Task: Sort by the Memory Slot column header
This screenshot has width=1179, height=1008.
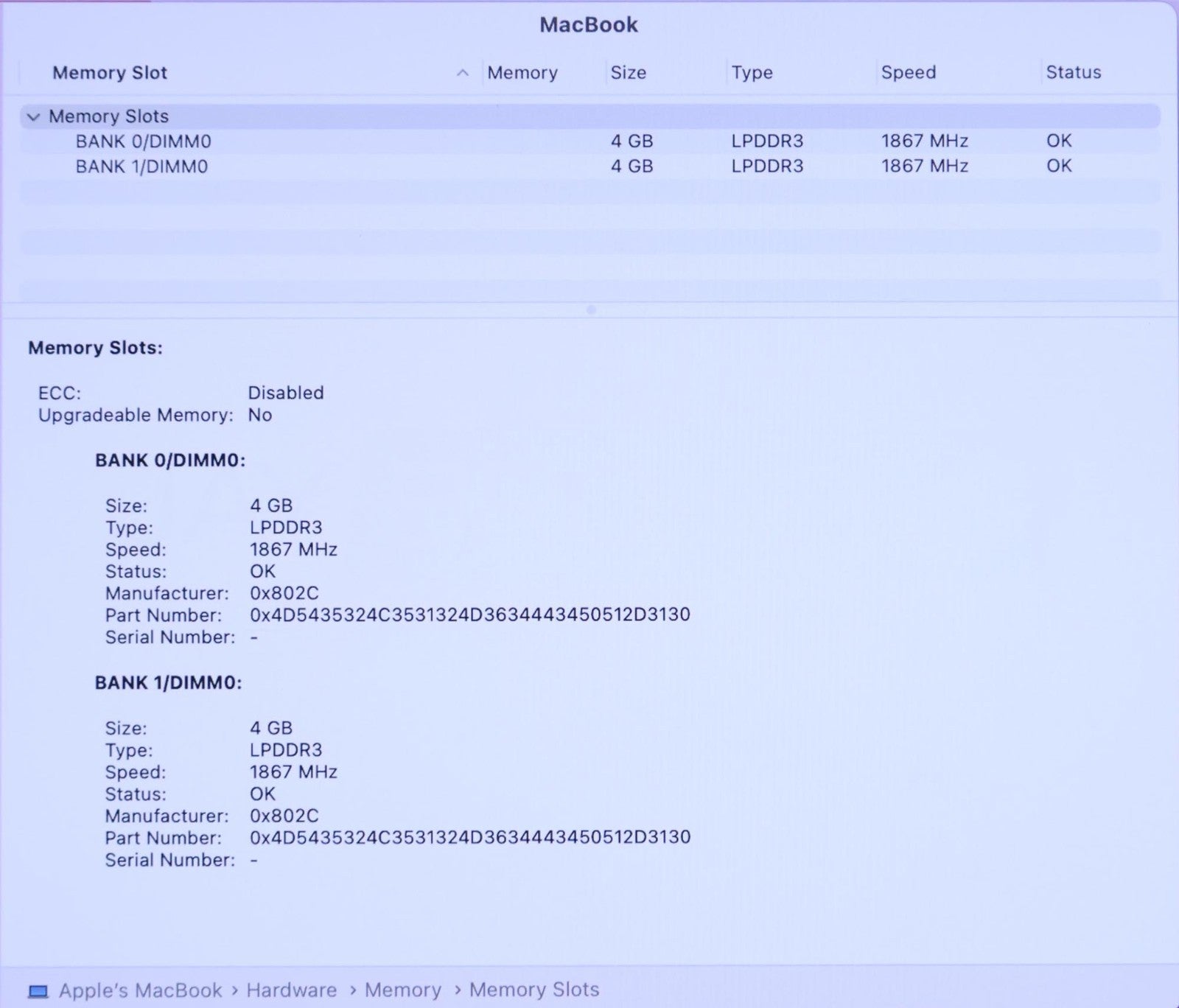Action: [110, 73]
